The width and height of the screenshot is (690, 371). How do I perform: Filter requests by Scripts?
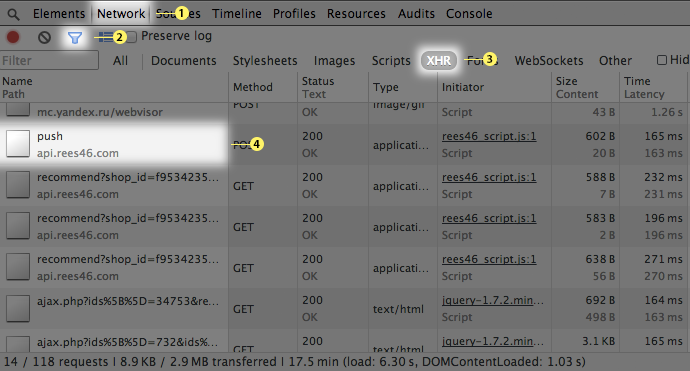[391, 60]
